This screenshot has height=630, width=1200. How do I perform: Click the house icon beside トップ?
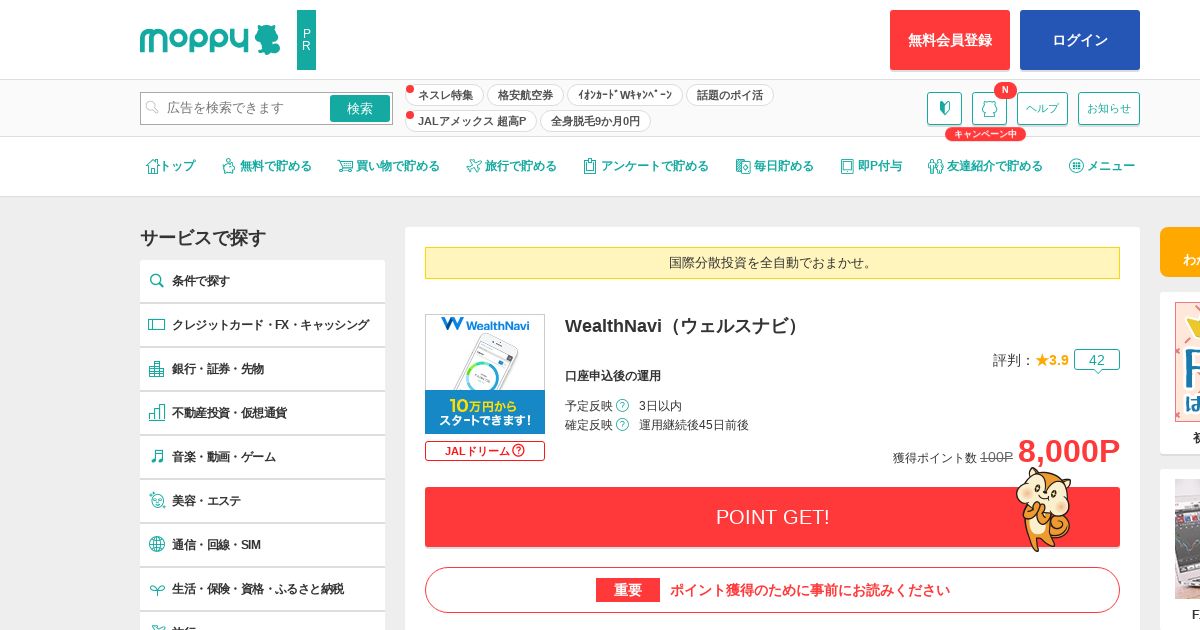[152, 166]
